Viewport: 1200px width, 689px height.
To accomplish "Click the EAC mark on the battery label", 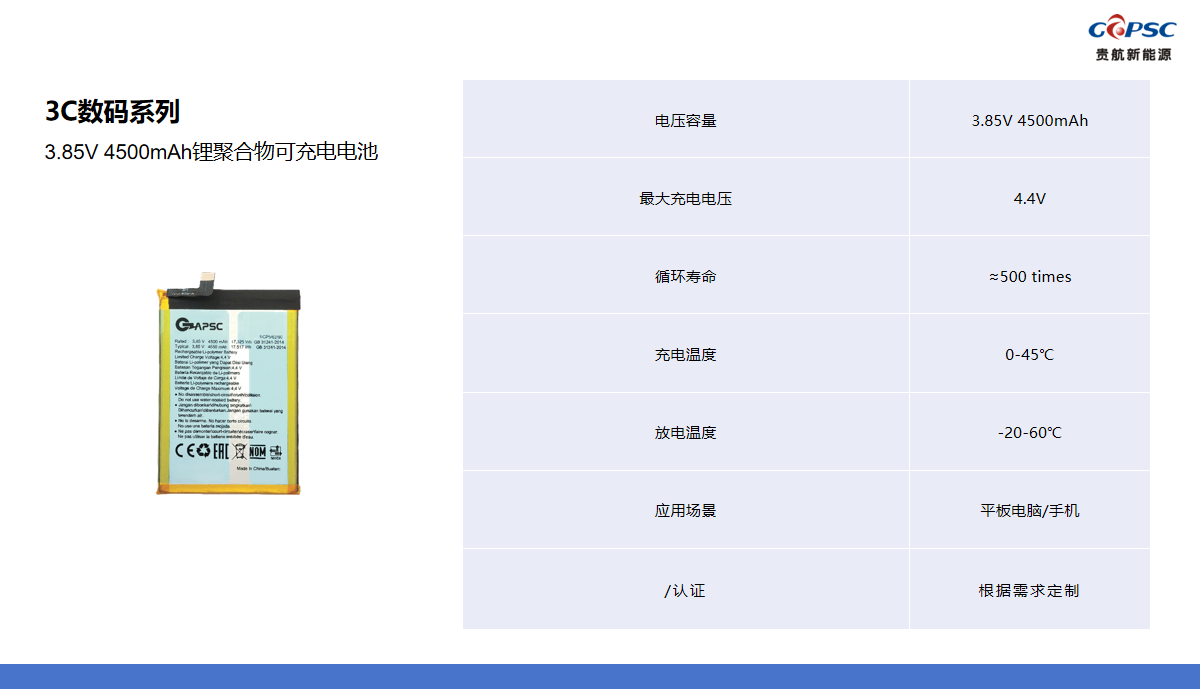I will pos(221,451).
